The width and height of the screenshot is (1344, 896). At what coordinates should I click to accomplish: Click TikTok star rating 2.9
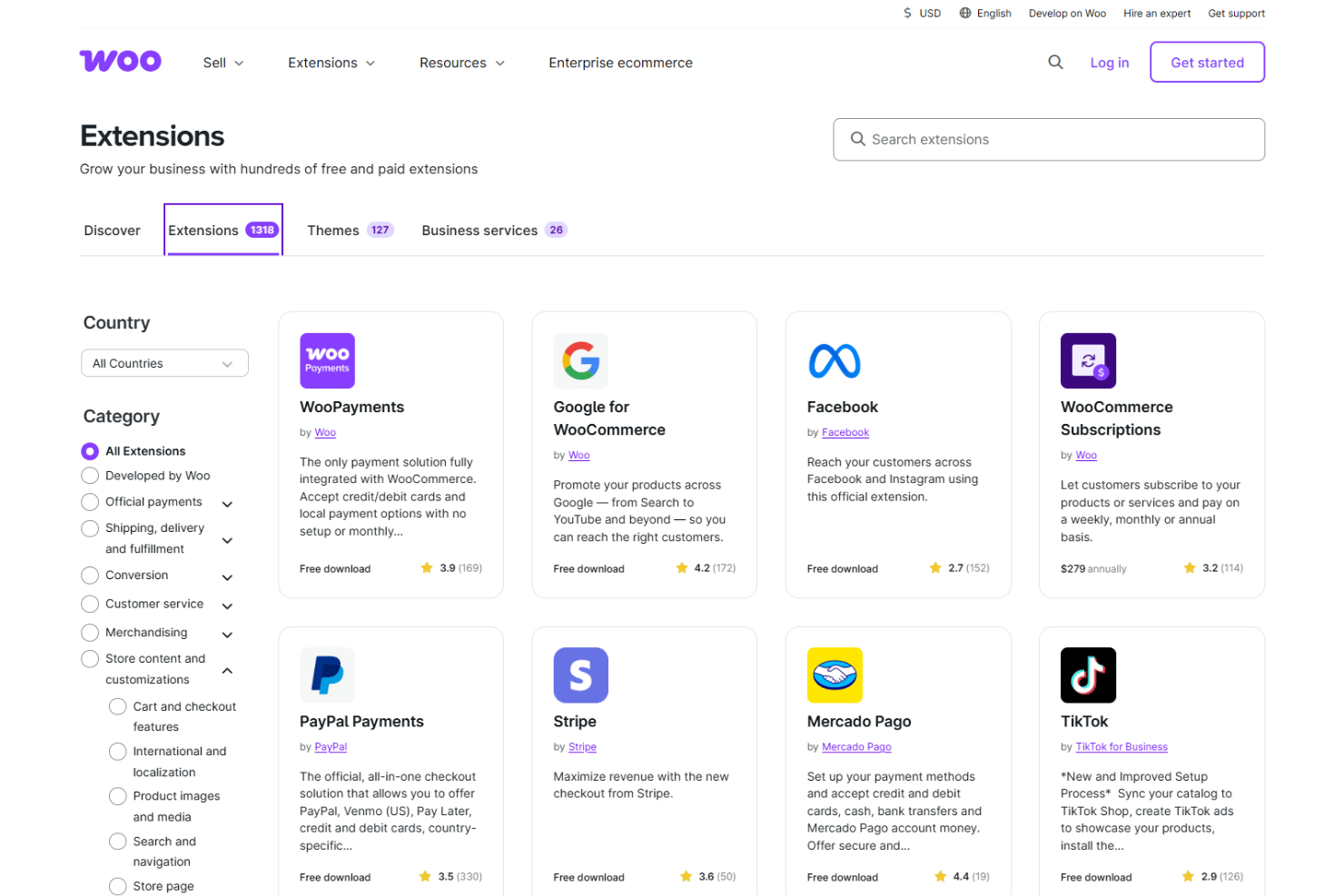click(1212, 877)
